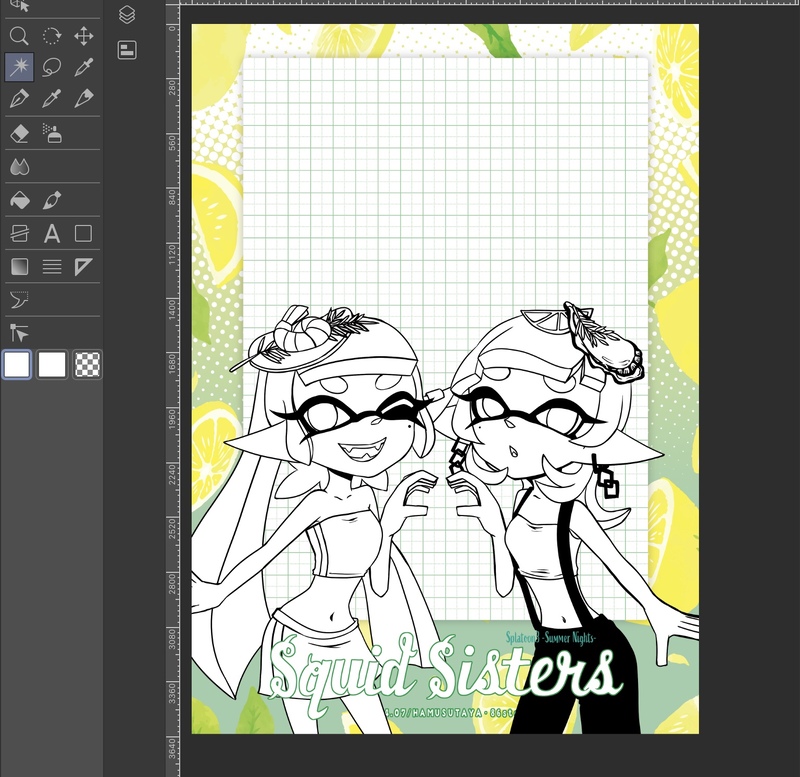
Task: Select the parallel lines stream-line tool
Action: pyautogui.click(x=52, y=267)
